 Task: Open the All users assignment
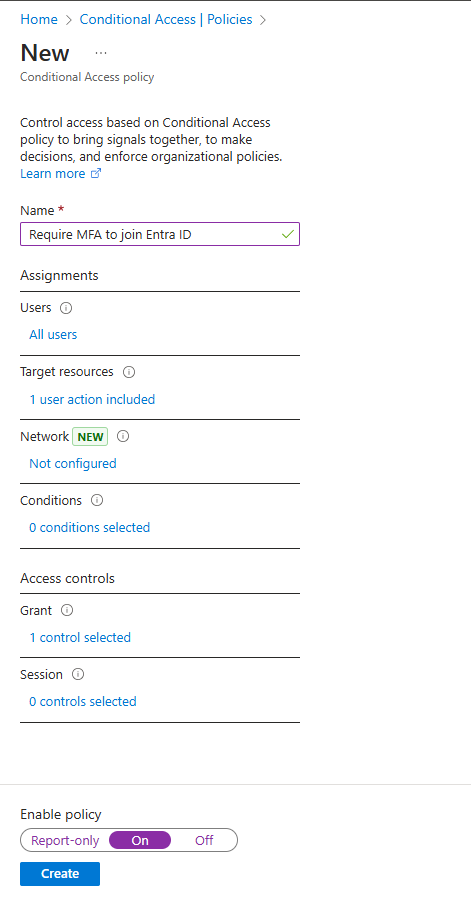tap(53, 335)
